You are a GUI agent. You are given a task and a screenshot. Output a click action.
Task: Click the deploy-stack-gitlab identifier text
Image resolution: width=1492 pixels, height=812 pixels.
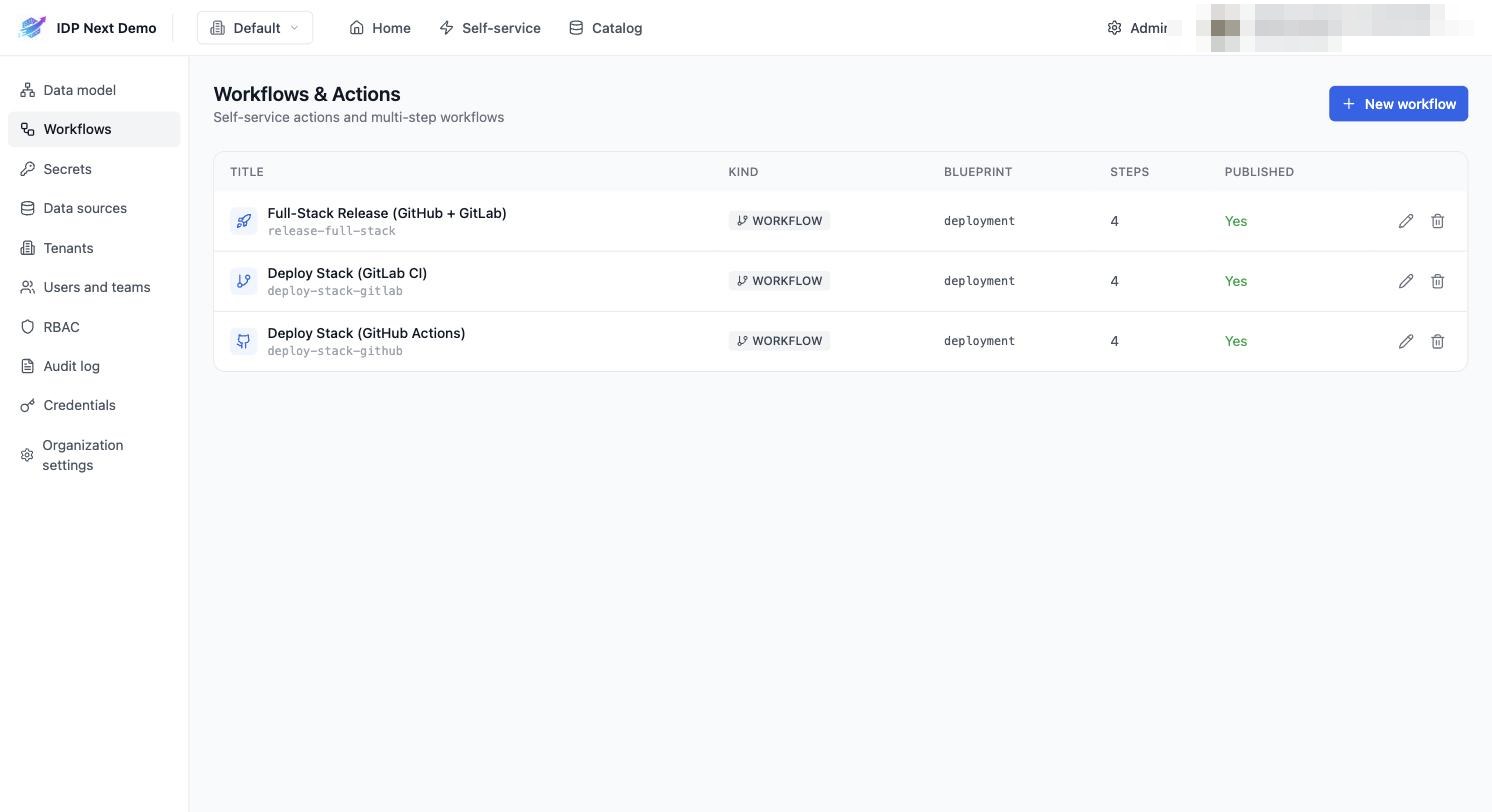tap(335, 291)
